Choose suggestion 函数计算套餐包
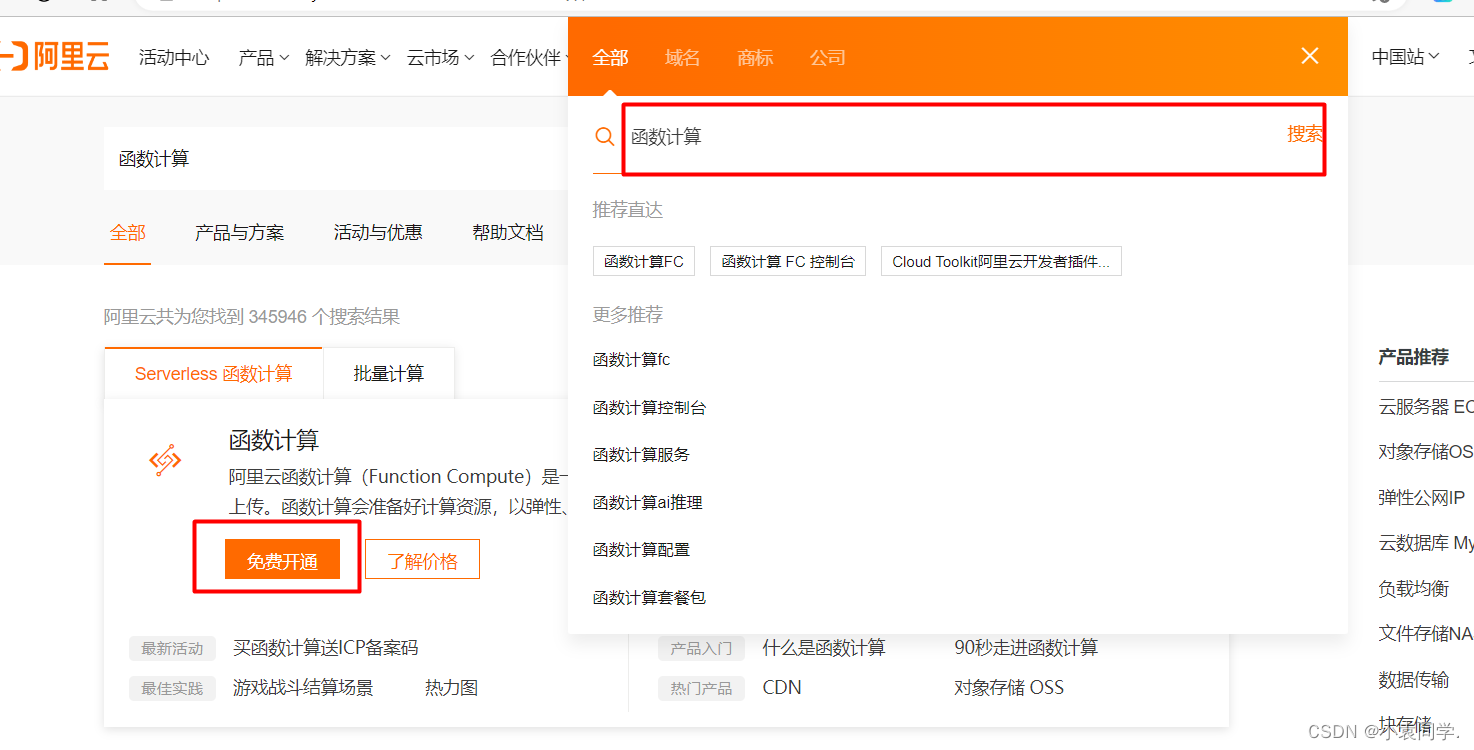 [649, 598]
